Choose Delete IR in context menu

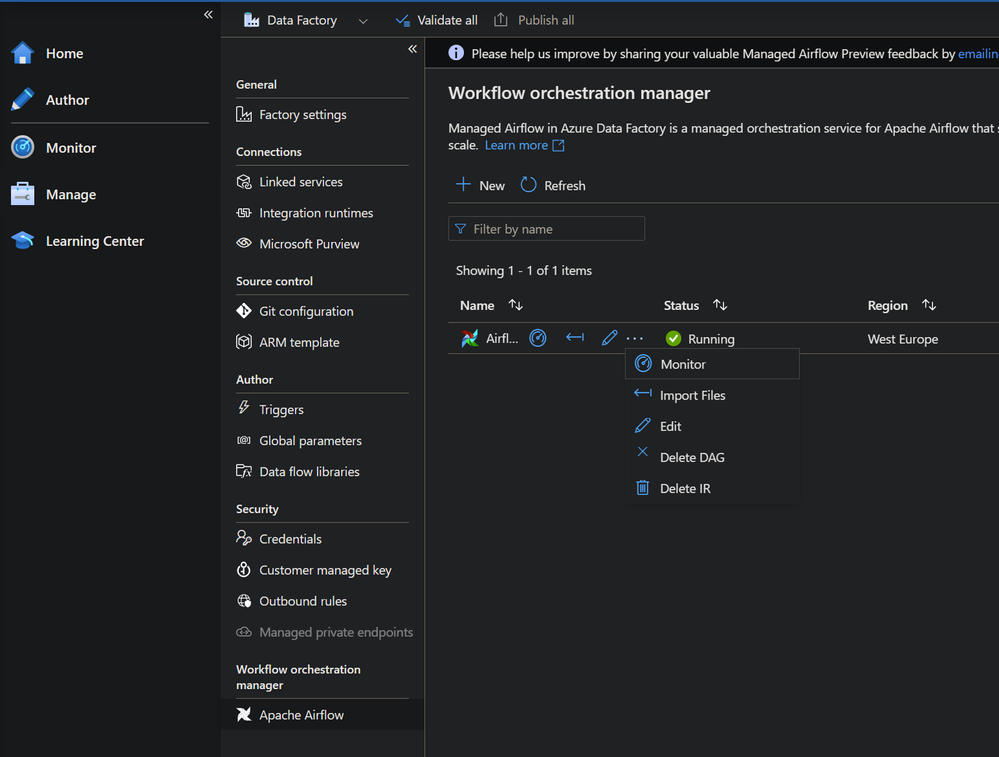(685, 488)
